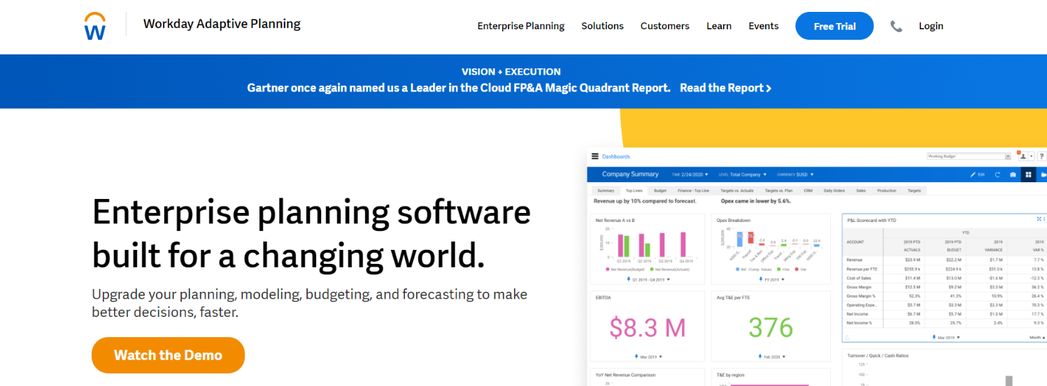Select the Top Lines dashboard tab
Image resolution: width=1047 pixels, height=386 pixels.
point(634,190)
